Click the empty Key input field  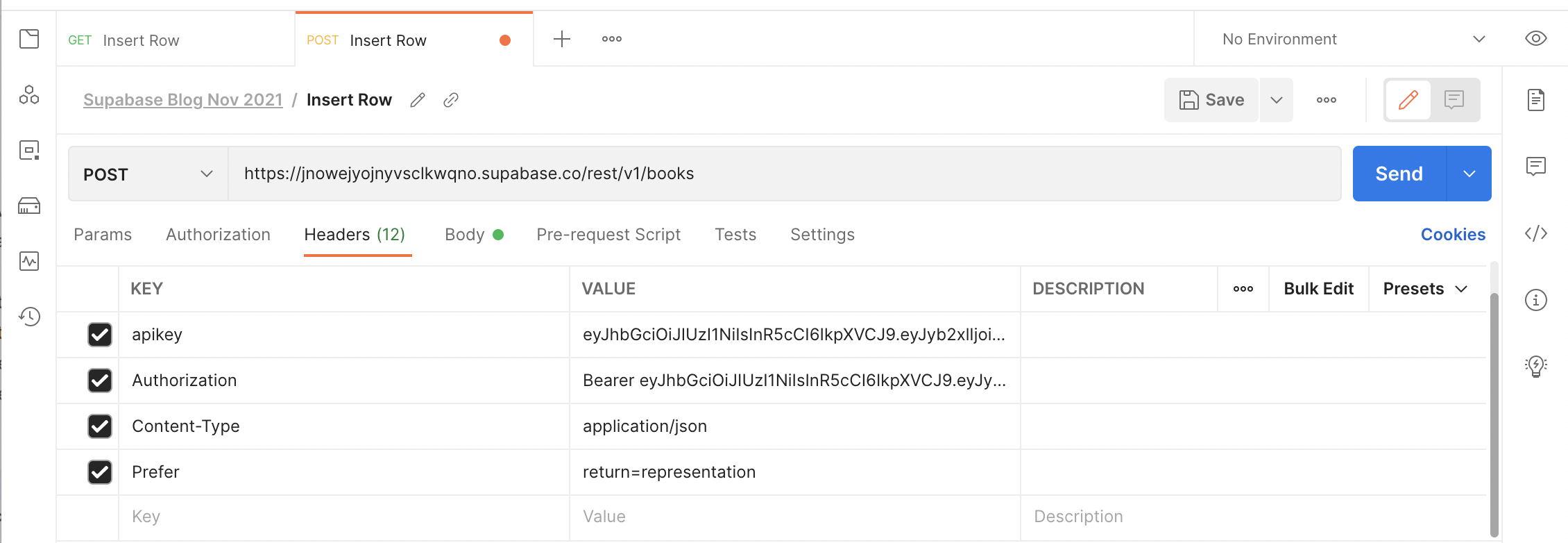(344, 517)
